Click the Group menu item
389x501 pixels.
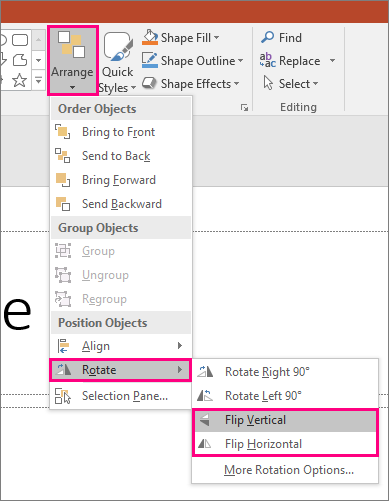coord(121,251)
